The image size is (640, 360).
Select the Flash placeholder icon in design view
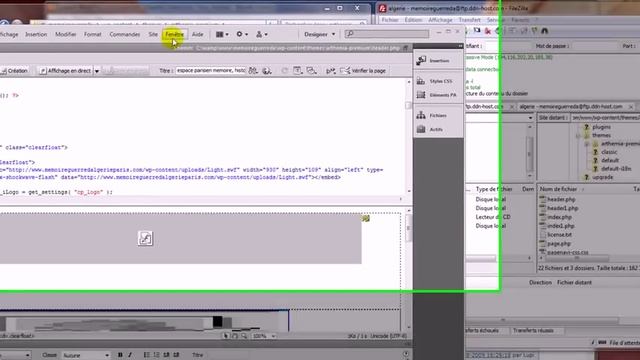tap(145, 238)
